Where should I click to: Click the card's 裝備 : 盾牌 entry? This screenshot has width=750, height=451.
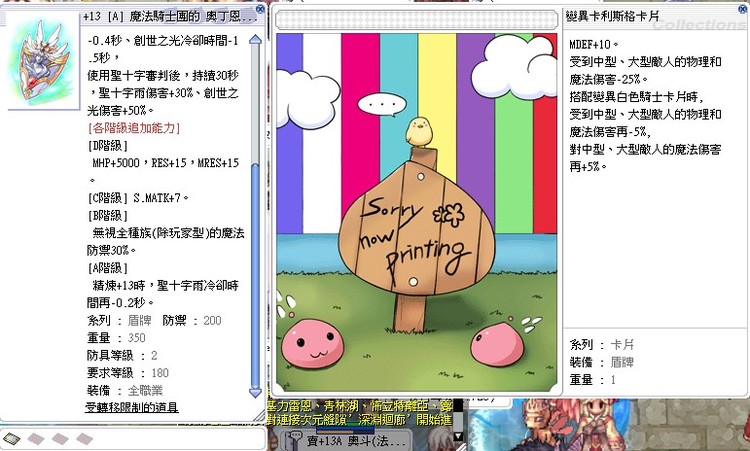coord(602,362)
